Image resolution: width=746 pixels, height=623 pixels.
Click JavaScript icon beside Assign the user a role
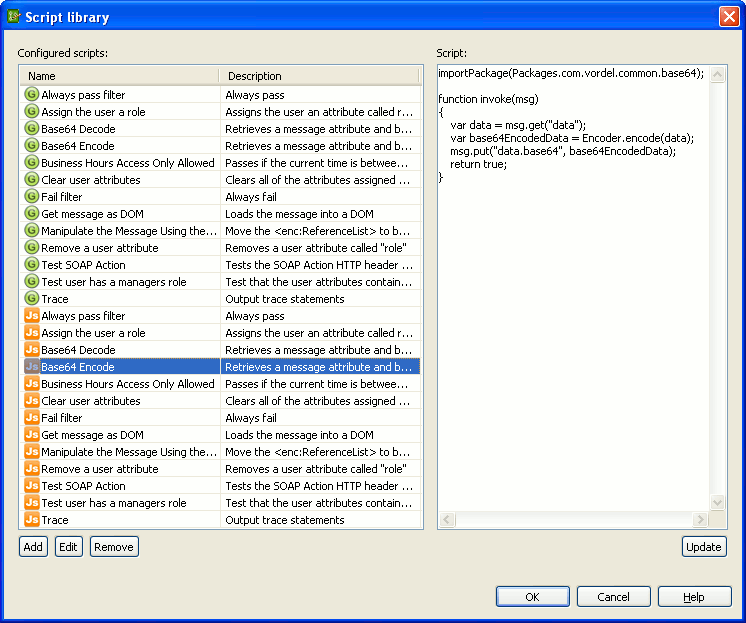31,333
